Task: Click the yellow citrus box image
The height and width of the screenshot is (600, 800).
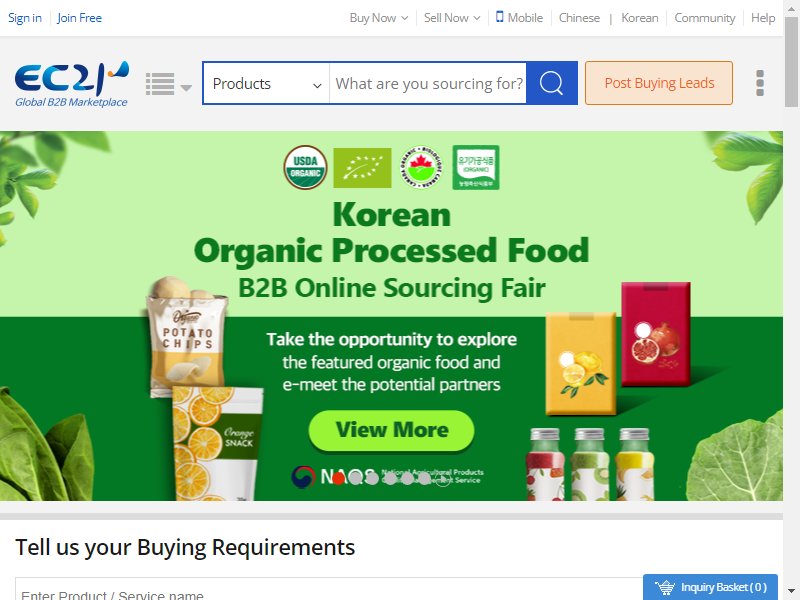Action: click(x=581, y=363)
